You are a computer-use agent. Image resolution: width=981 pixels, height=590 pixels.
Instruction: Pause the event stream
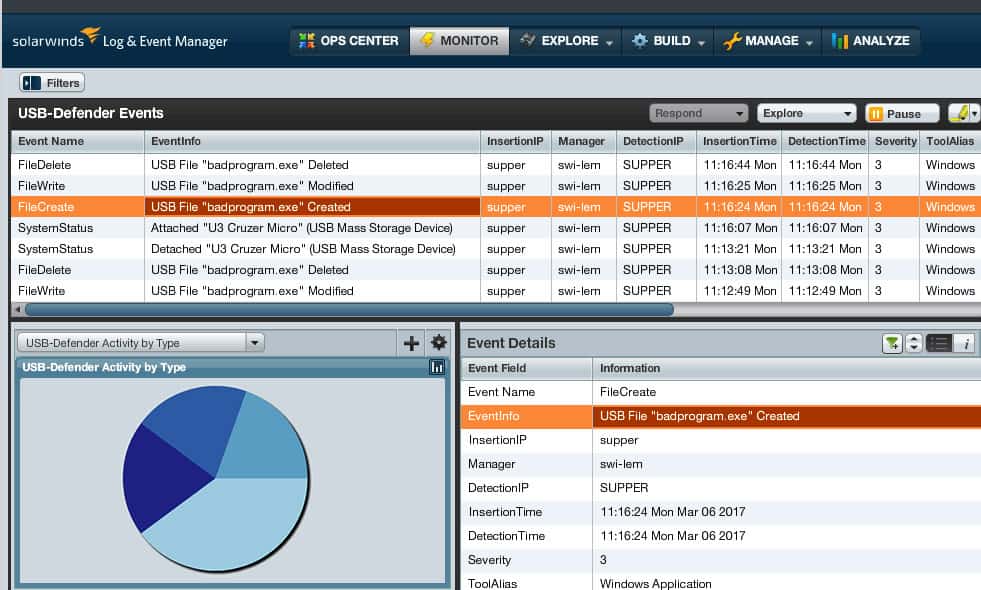coord(902,113)
